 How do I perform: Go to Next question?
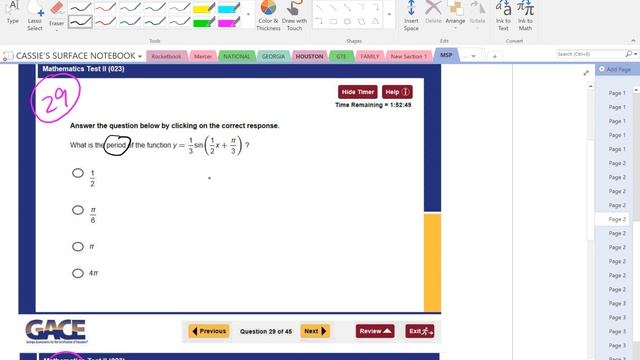[x=315, y=331]
